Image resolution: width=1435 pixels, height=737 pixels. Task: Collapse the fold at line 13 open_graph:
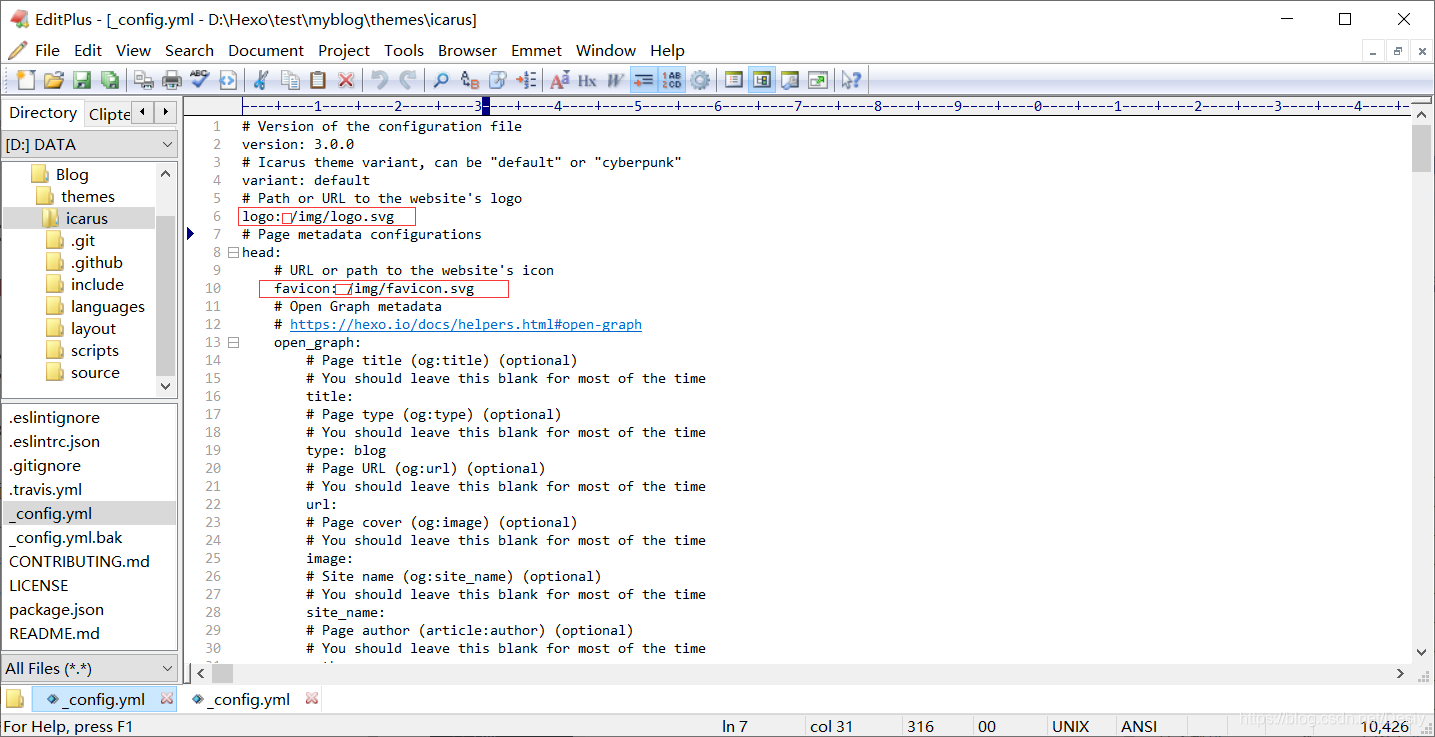[x=233, y=342]
